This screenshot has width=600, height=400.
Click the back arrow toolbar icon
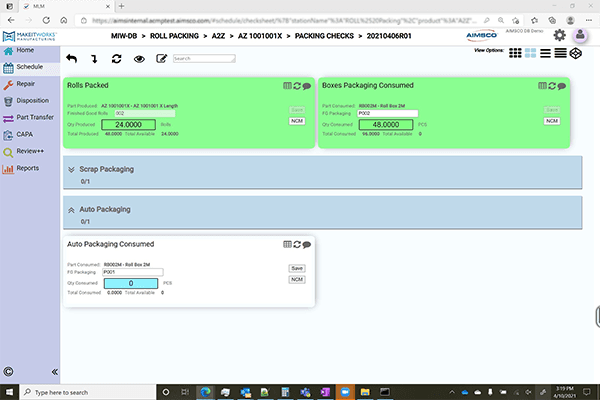click(71, 58)
